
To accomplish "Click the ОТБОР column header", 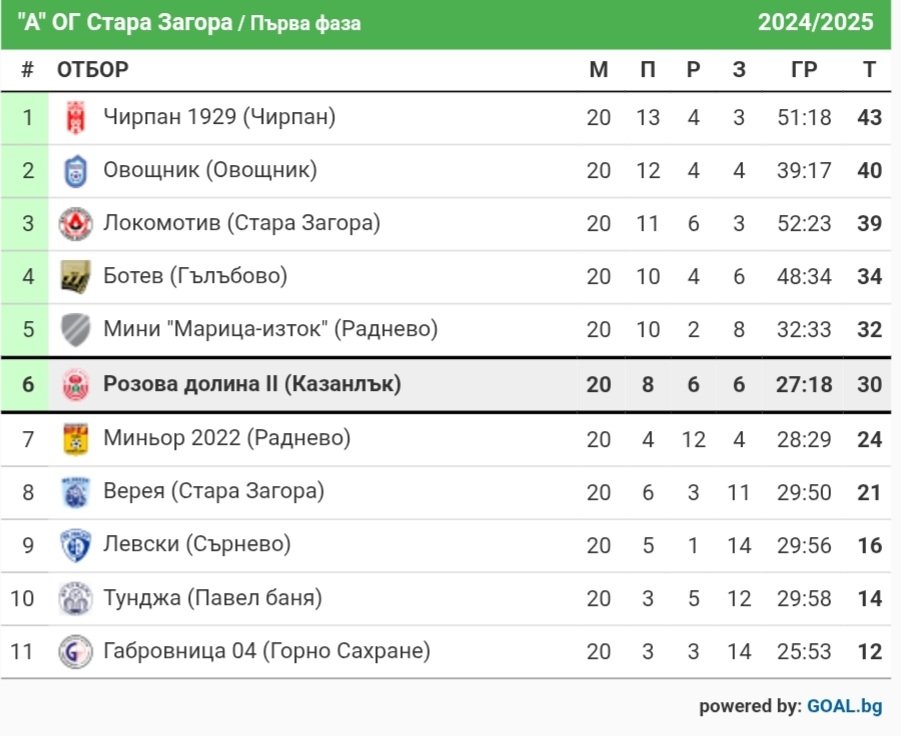I will coord(93,70).
